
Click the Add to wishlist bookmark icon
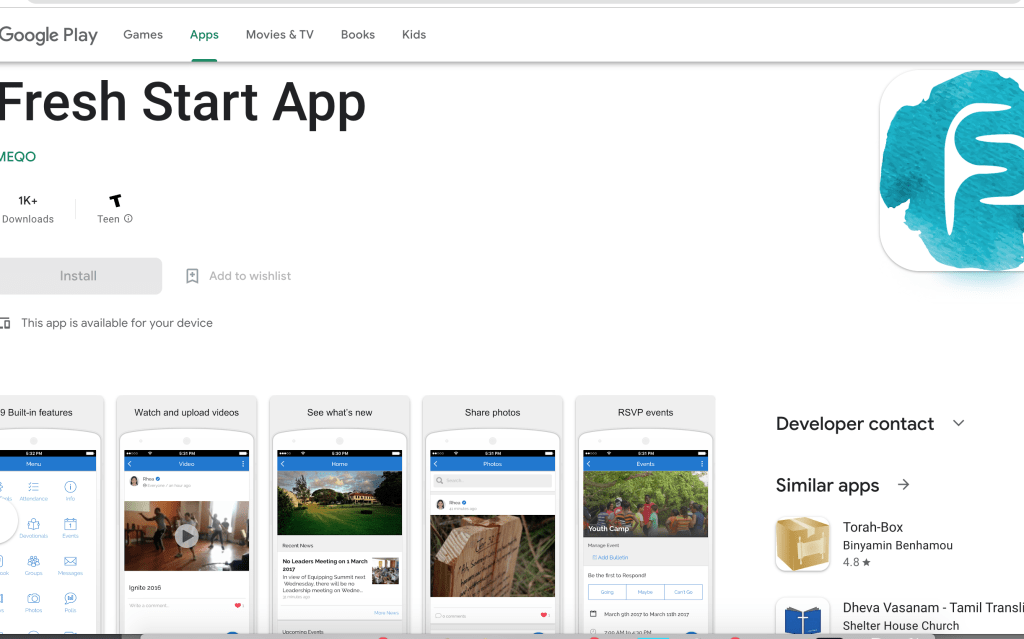[193, 276]
